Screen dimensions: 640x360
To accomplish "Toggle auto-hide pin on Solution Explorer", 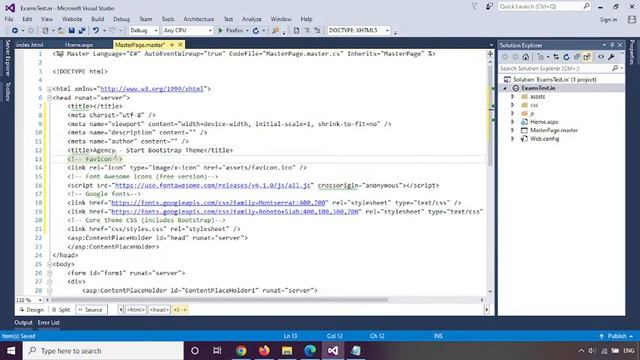I will [x=612, y=45].
